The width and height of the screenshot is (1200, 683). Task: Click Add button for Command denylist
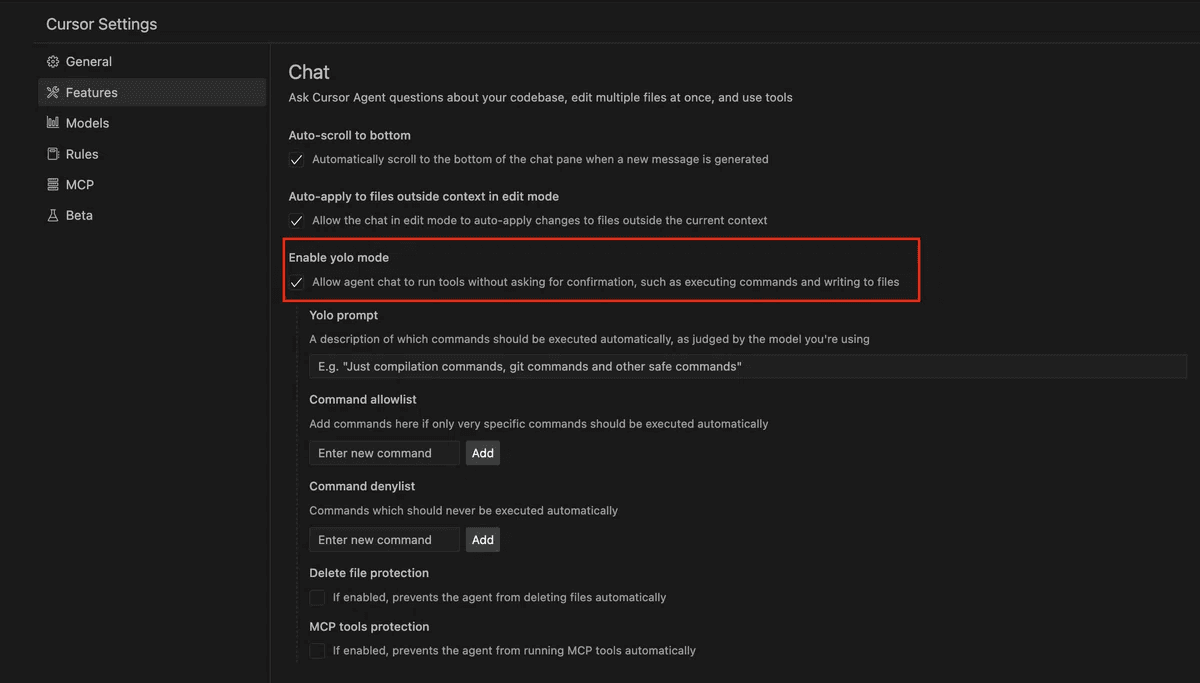coord(483,540)
